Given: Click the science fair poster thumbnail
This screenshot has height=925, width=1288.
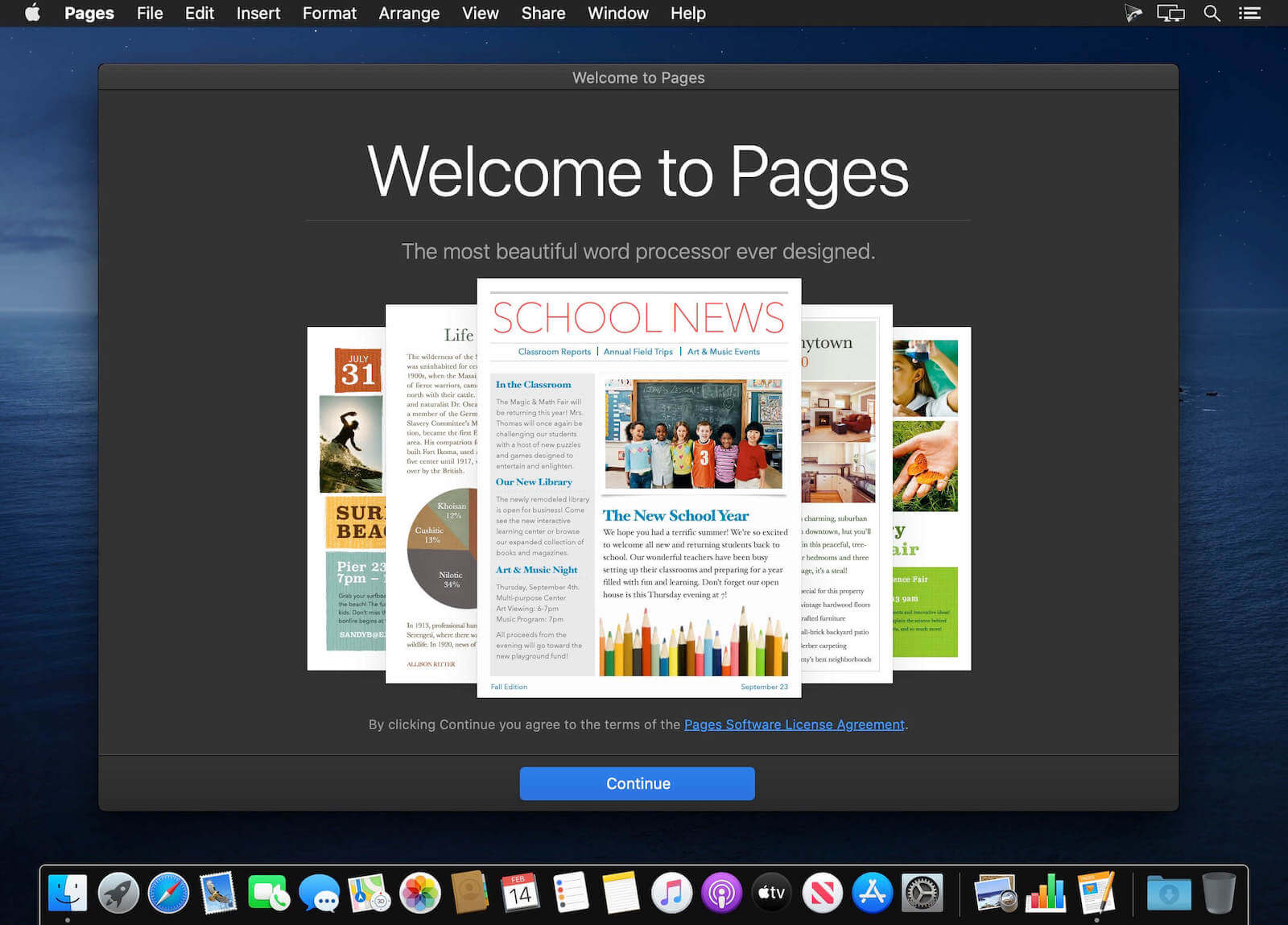Looking at the screenshot, I should [932, 498].
